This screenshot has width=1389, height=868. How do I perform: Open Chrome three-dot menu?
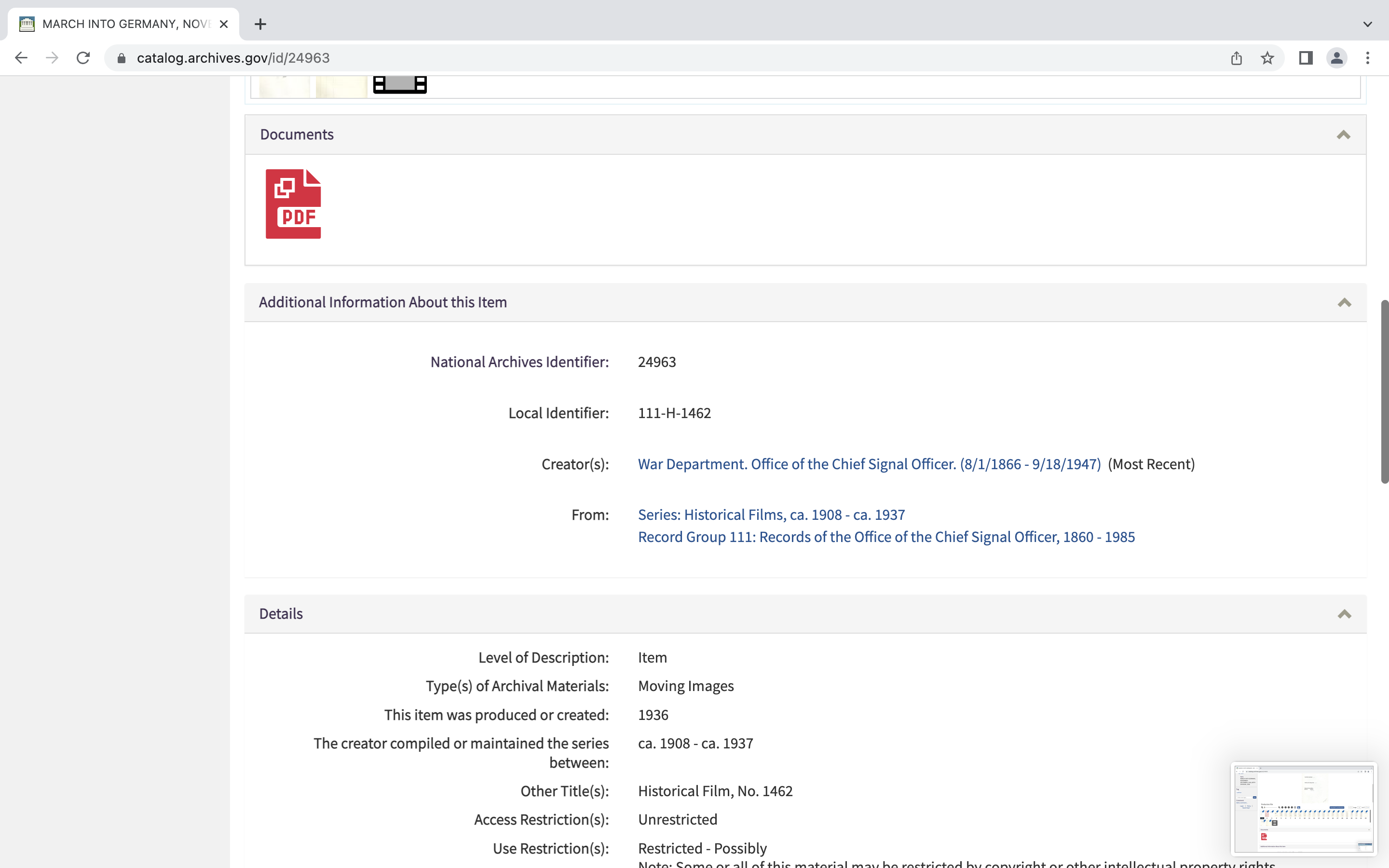pos(1368,58)
